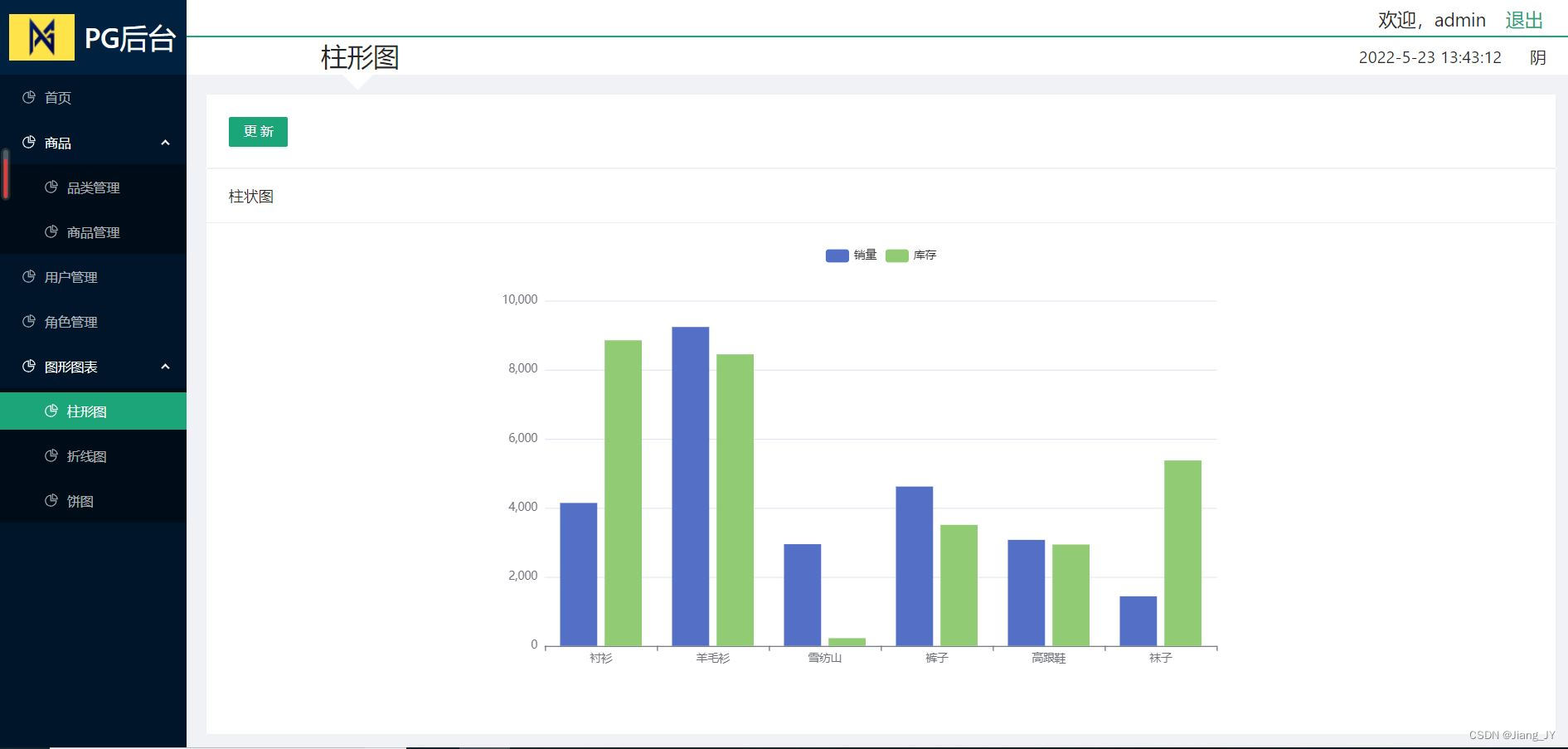Click the 退出 logout link
The height and width of the screenshot is (749, 1568).
pyautogui.click(x=1524, y=20)
